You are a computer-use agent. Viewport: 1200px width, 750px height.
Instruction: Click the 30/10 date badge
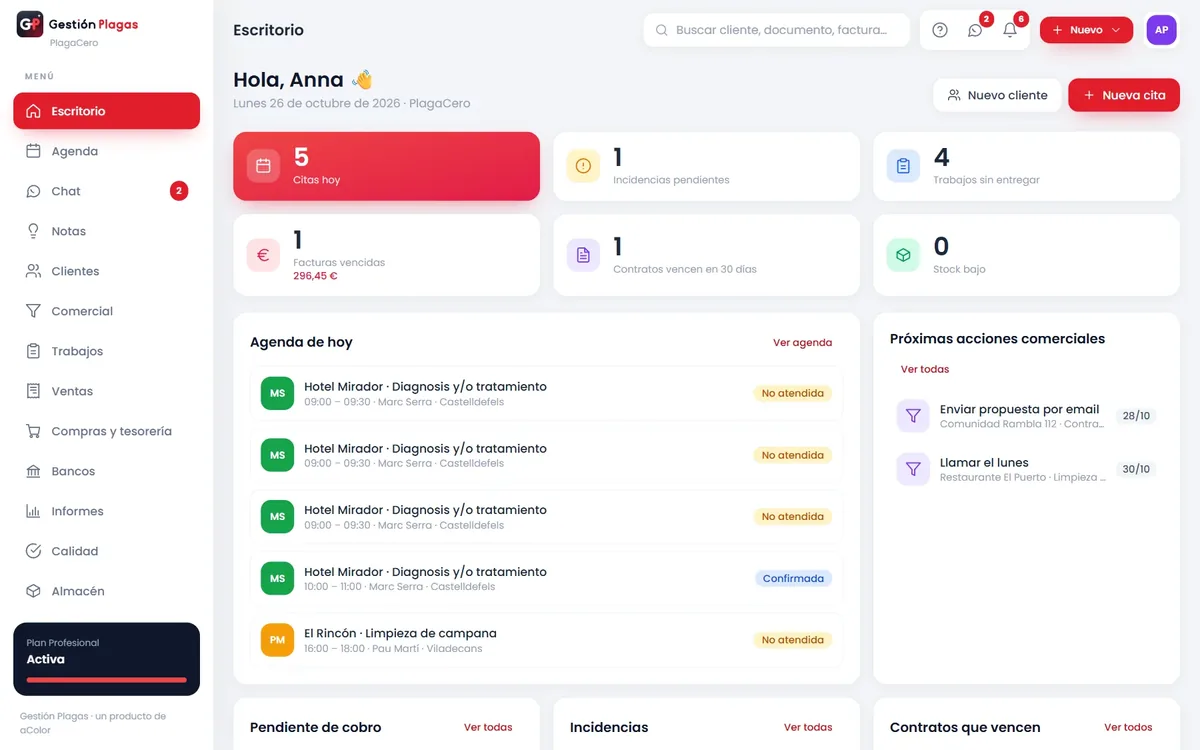click(x=1136, y=469)
